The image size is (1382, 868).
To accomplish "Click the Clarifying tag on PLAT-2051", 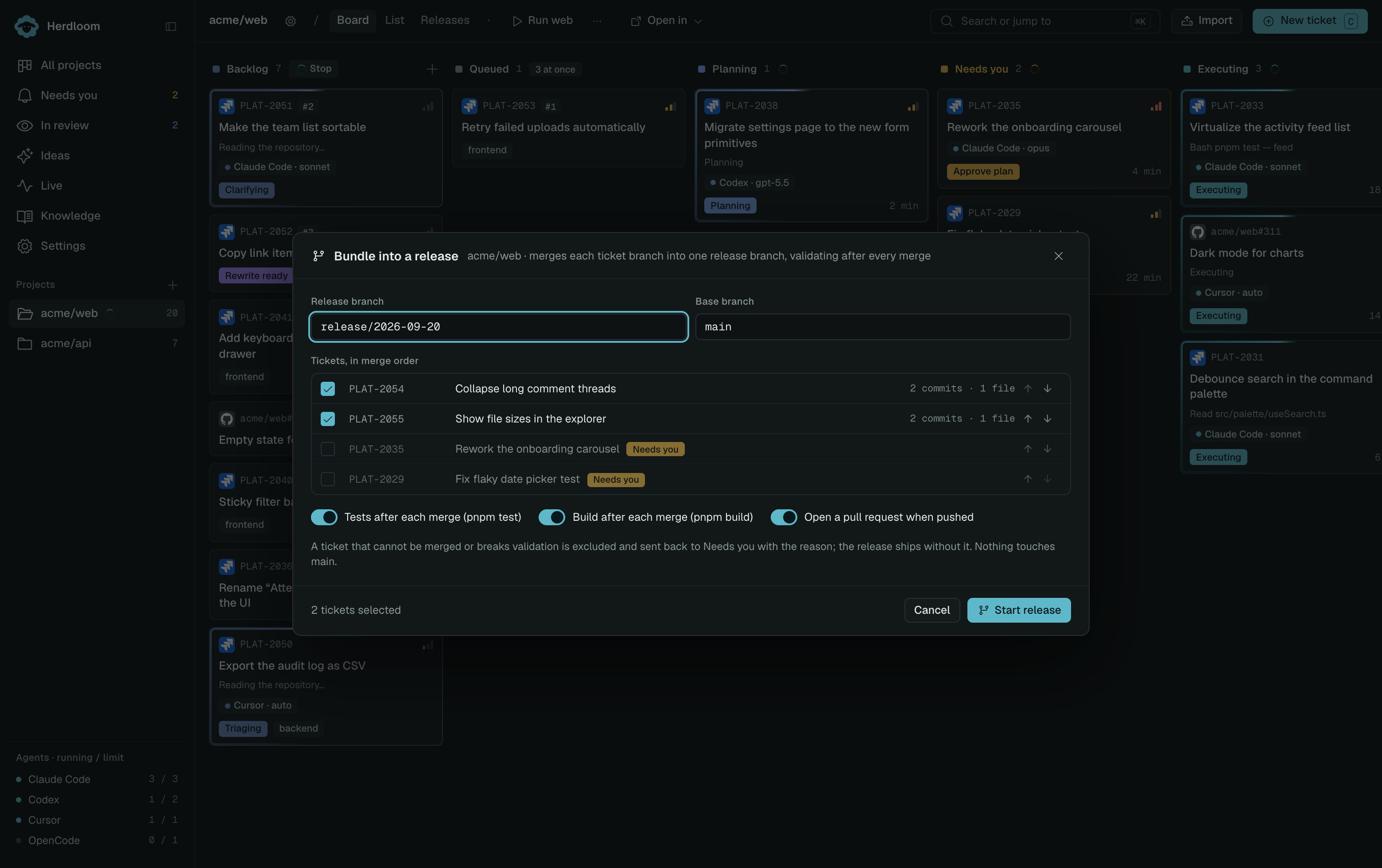I will [x=246, y=190].
